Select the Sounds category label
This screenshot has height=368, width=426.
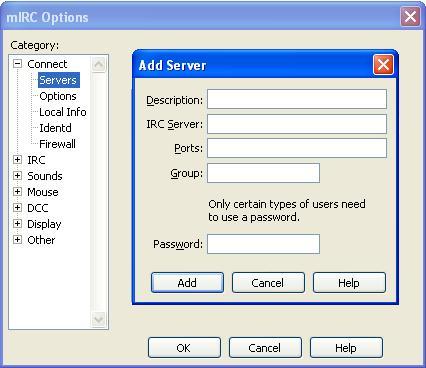click(x=45, y=176)
